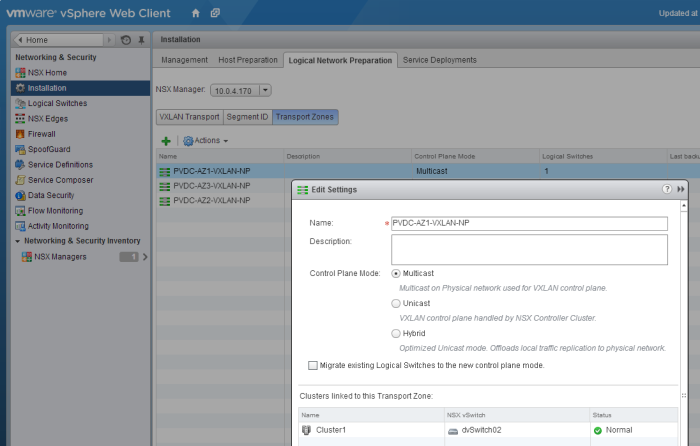Click forward navigation arrow
700x446 pixels.
(x=109, y=40)
